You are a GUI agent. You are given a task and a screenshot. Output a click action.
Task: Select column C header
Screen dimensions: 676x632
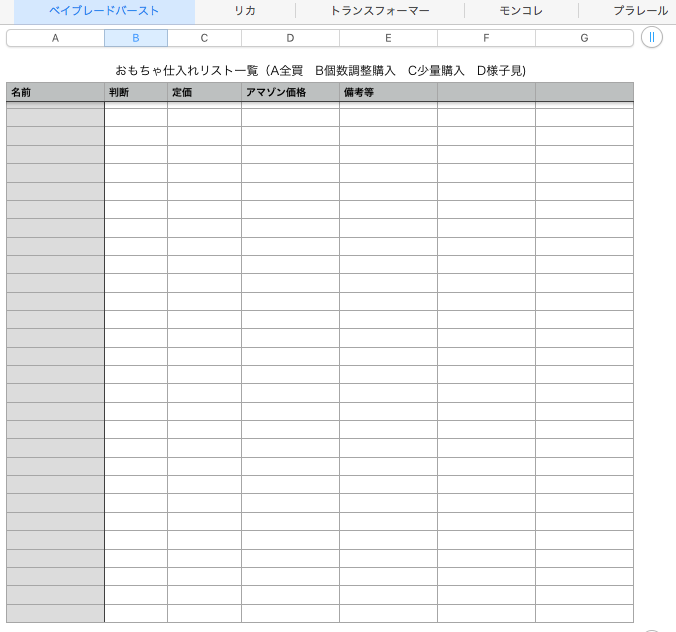coord(204,38)
